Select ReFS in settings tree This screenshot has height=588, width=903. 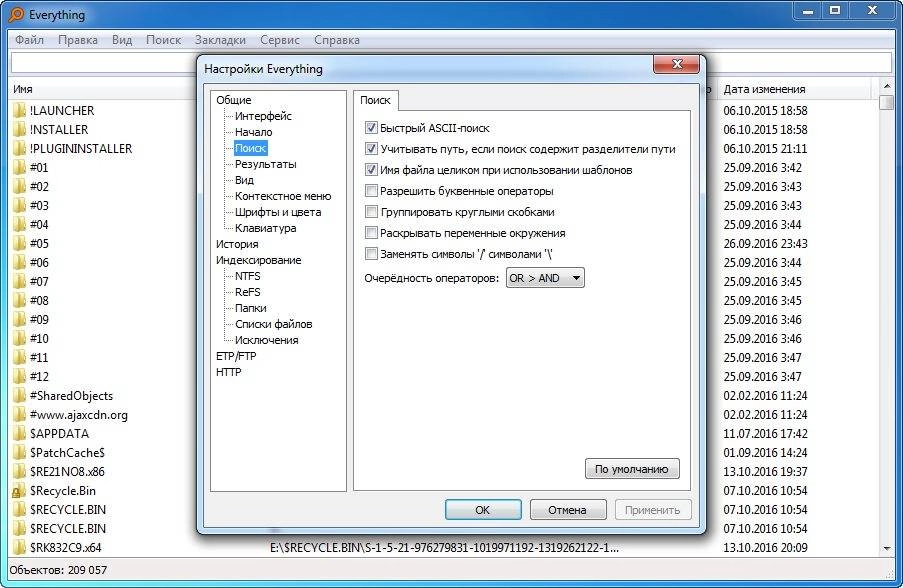point(248,292)
